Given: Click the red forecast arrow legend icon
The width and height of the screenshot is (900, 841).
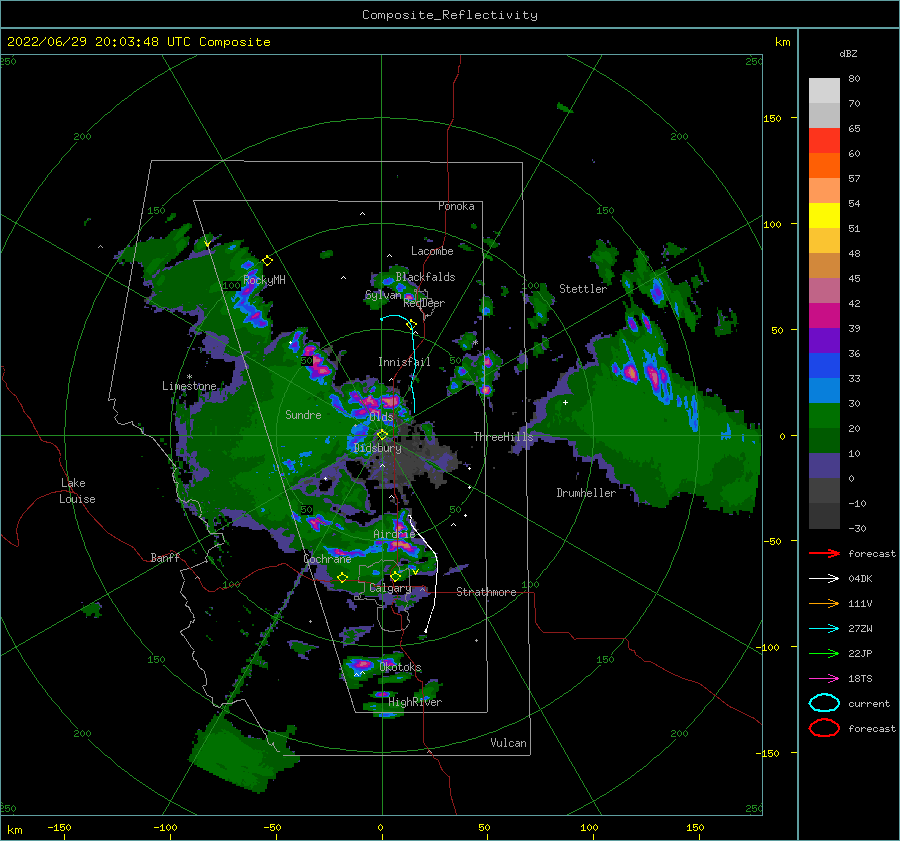Looking at the screenshot, I should [x=824, y=553].
